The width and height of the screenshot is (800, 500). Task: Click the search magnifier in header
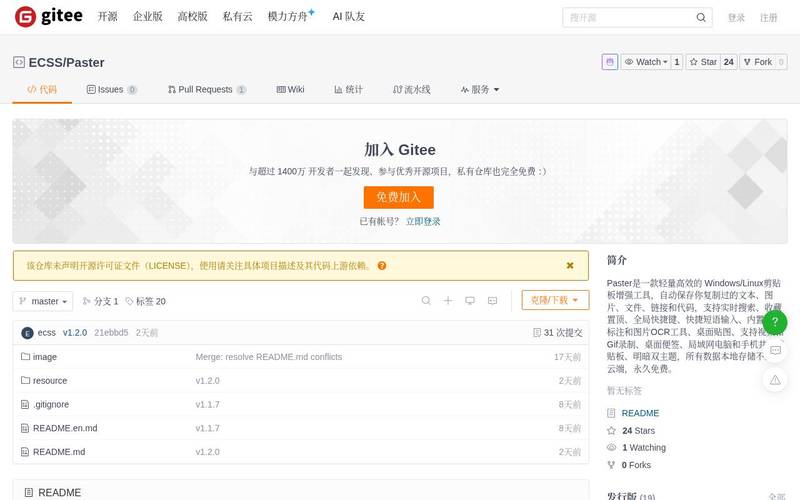[701, 17]
